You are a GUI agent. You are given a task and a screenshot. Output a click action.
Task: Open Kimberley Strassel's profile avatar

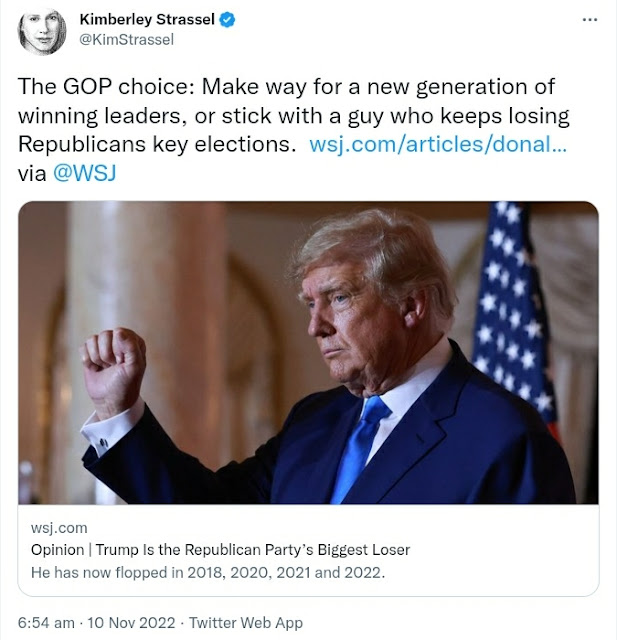tap(42, 31)
